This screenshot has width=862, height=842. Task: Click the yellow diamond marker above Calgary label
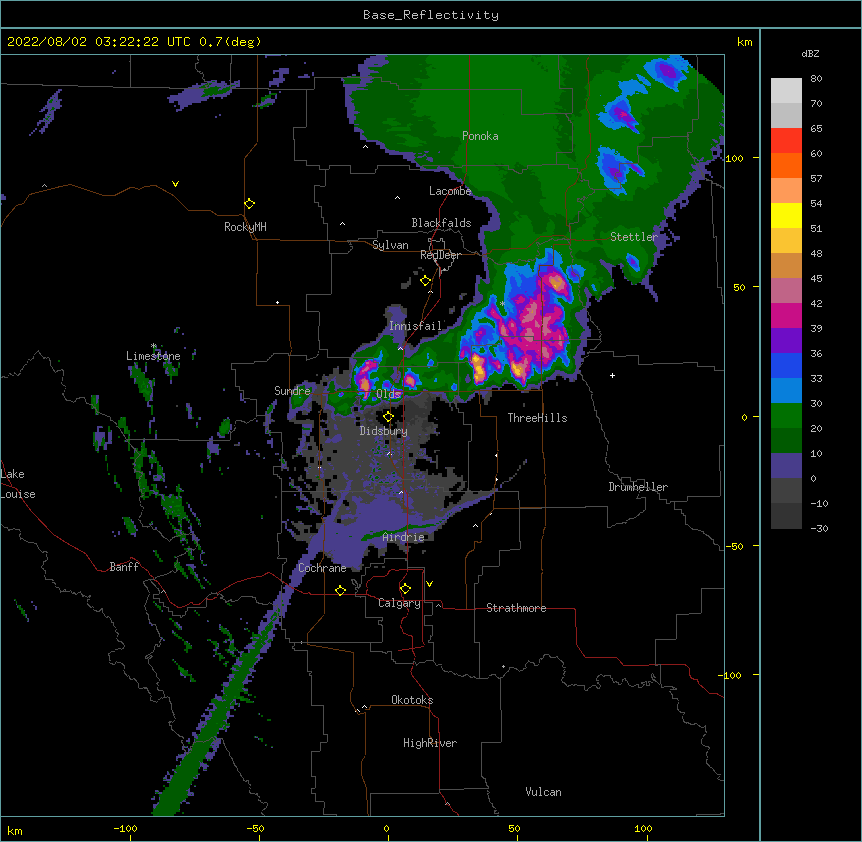405,589
